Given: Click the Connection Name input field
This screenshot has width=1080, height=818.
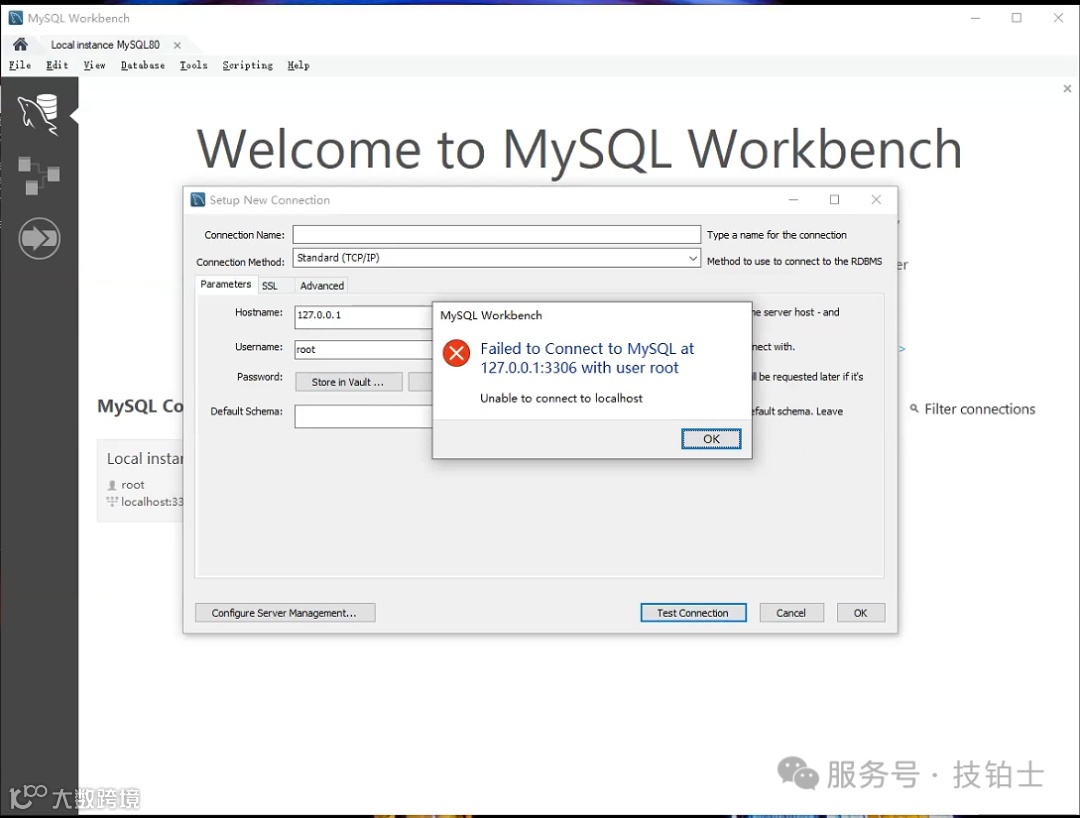Looking at the screenshot, I should point(497,235).
